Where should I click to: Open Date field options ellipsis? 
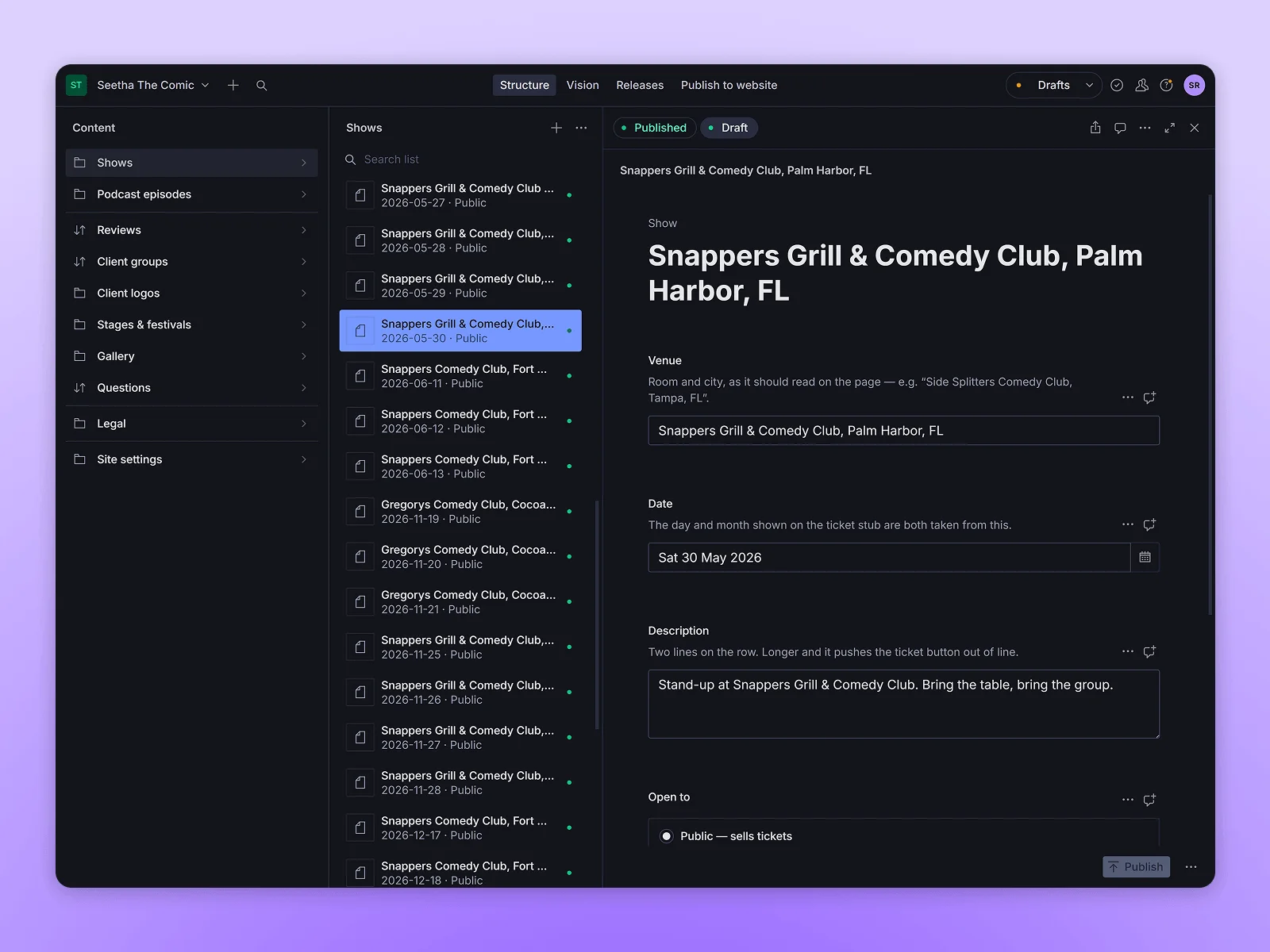[x=1127, y=524]
